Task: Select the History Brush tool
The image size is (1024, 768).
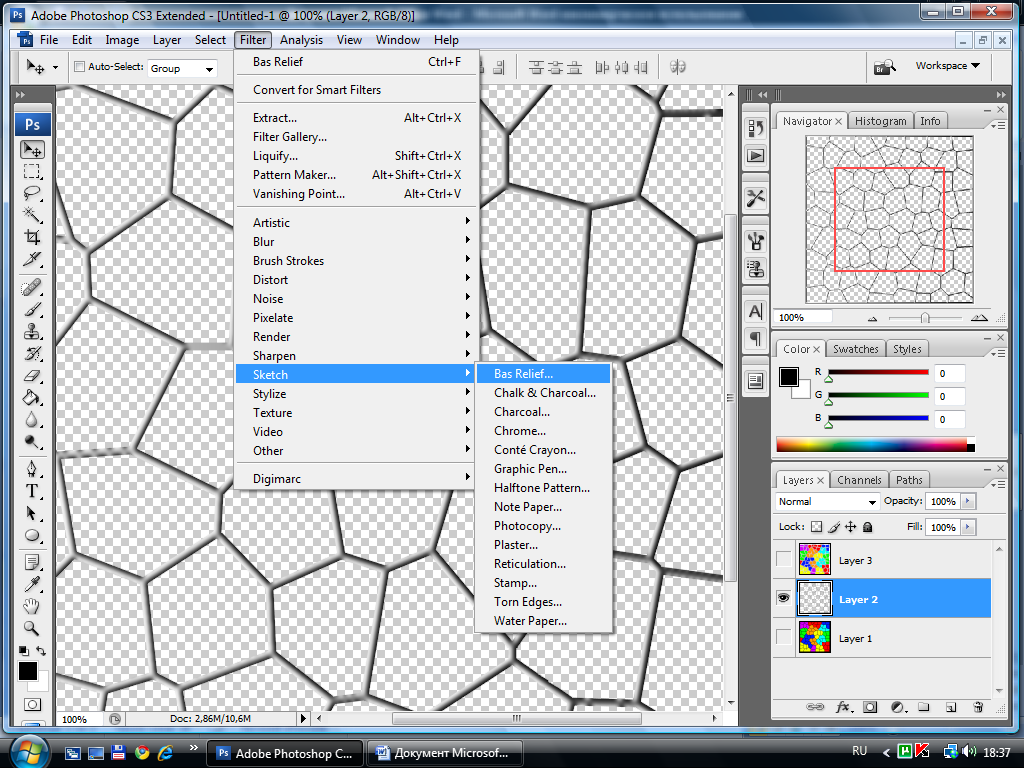Action: pos(31,354)
